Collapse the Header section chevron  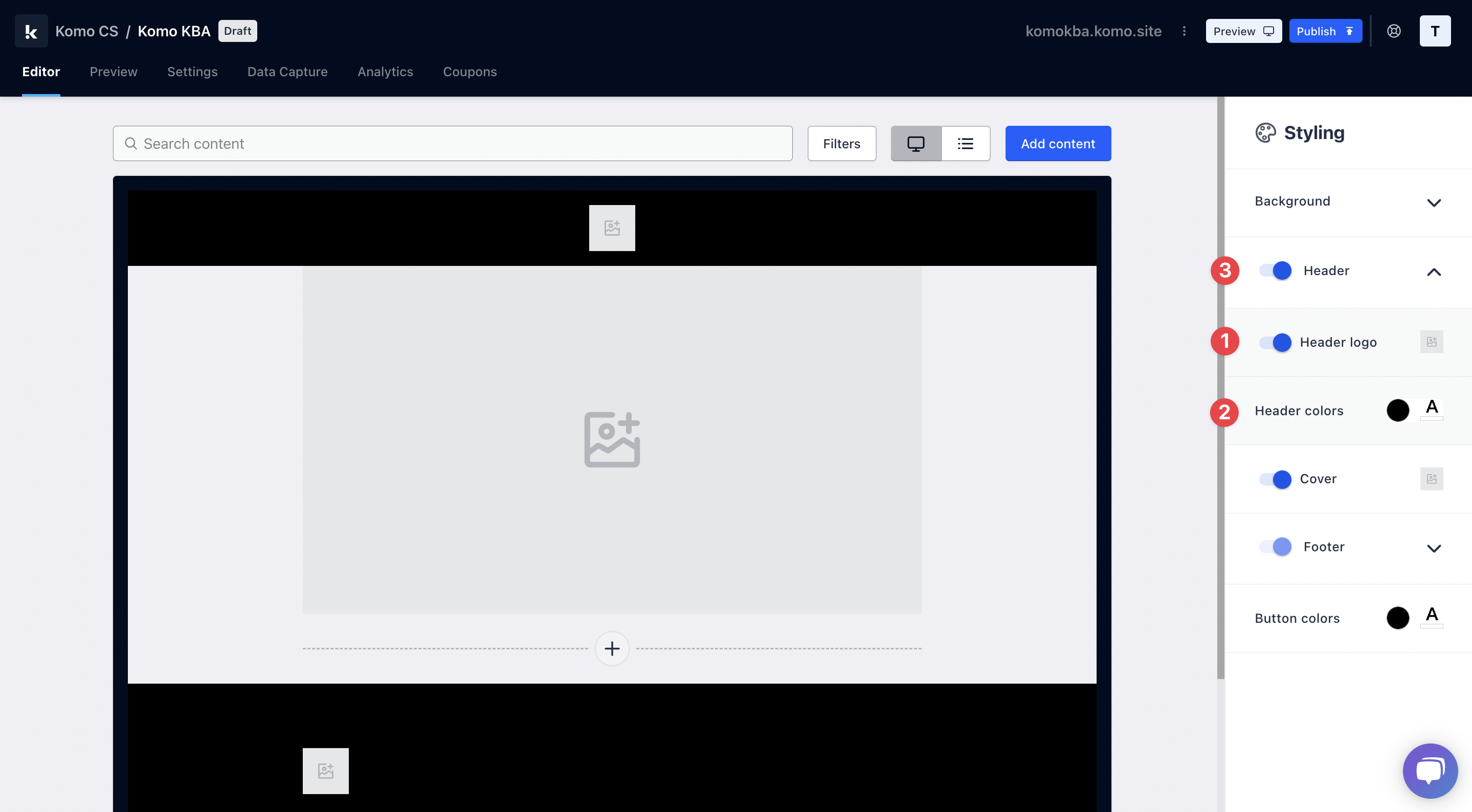(x=1434, y=272)
